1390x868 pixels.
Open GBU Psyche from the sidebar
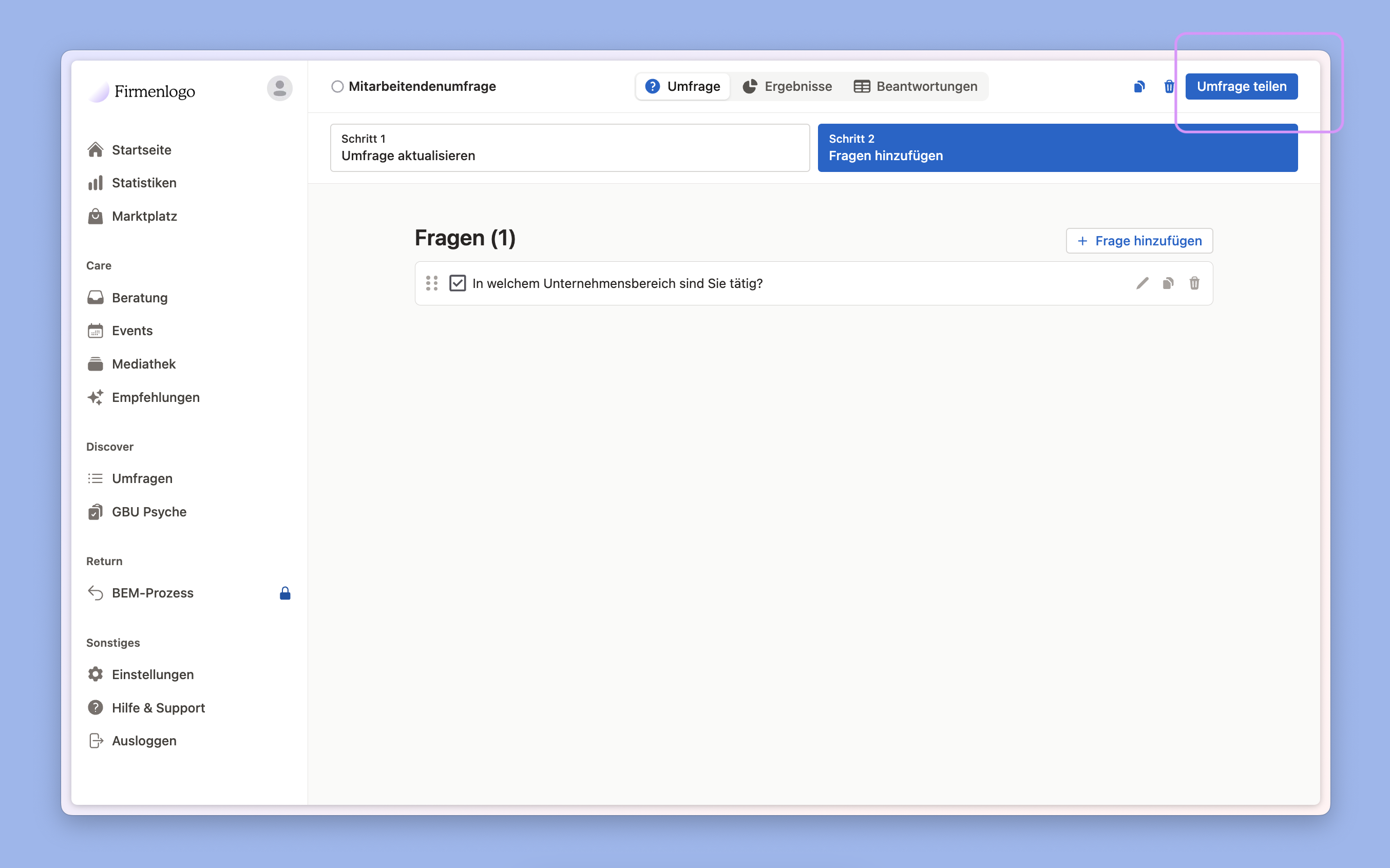[149, 511]
